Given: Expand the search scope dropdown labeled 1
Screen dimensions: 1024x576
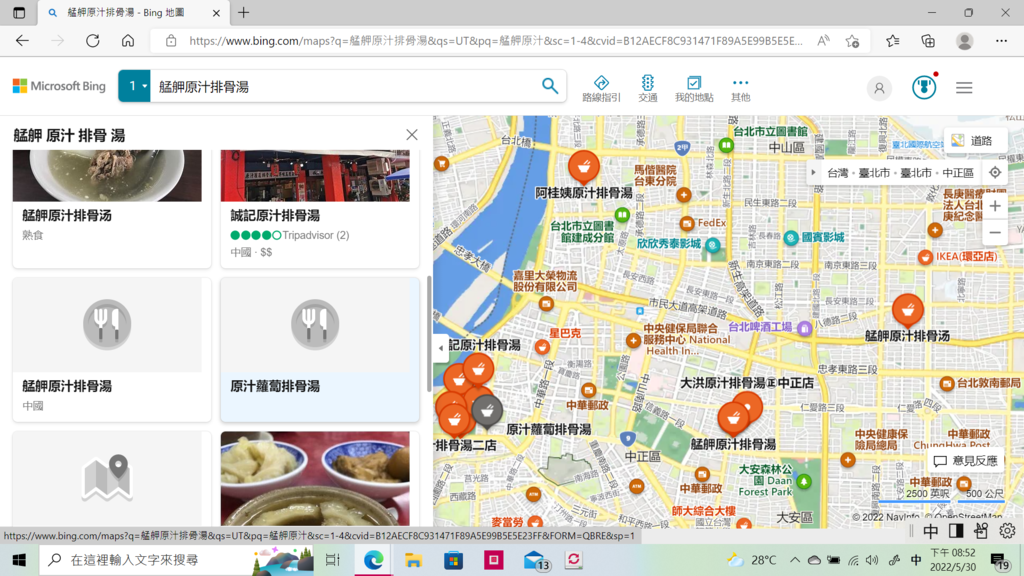Looking at the screenshot, I should click(x=135, y=86).
